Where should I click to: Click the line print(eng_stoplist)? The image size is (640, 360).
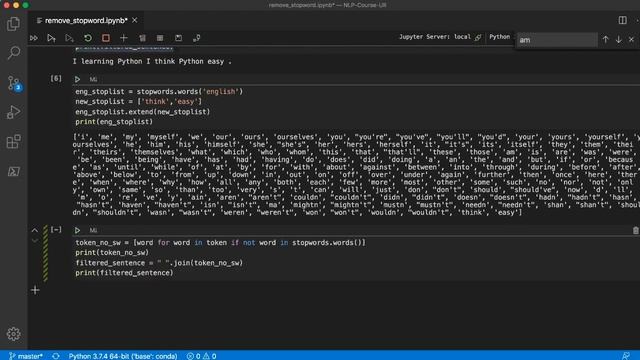(114, 122)
